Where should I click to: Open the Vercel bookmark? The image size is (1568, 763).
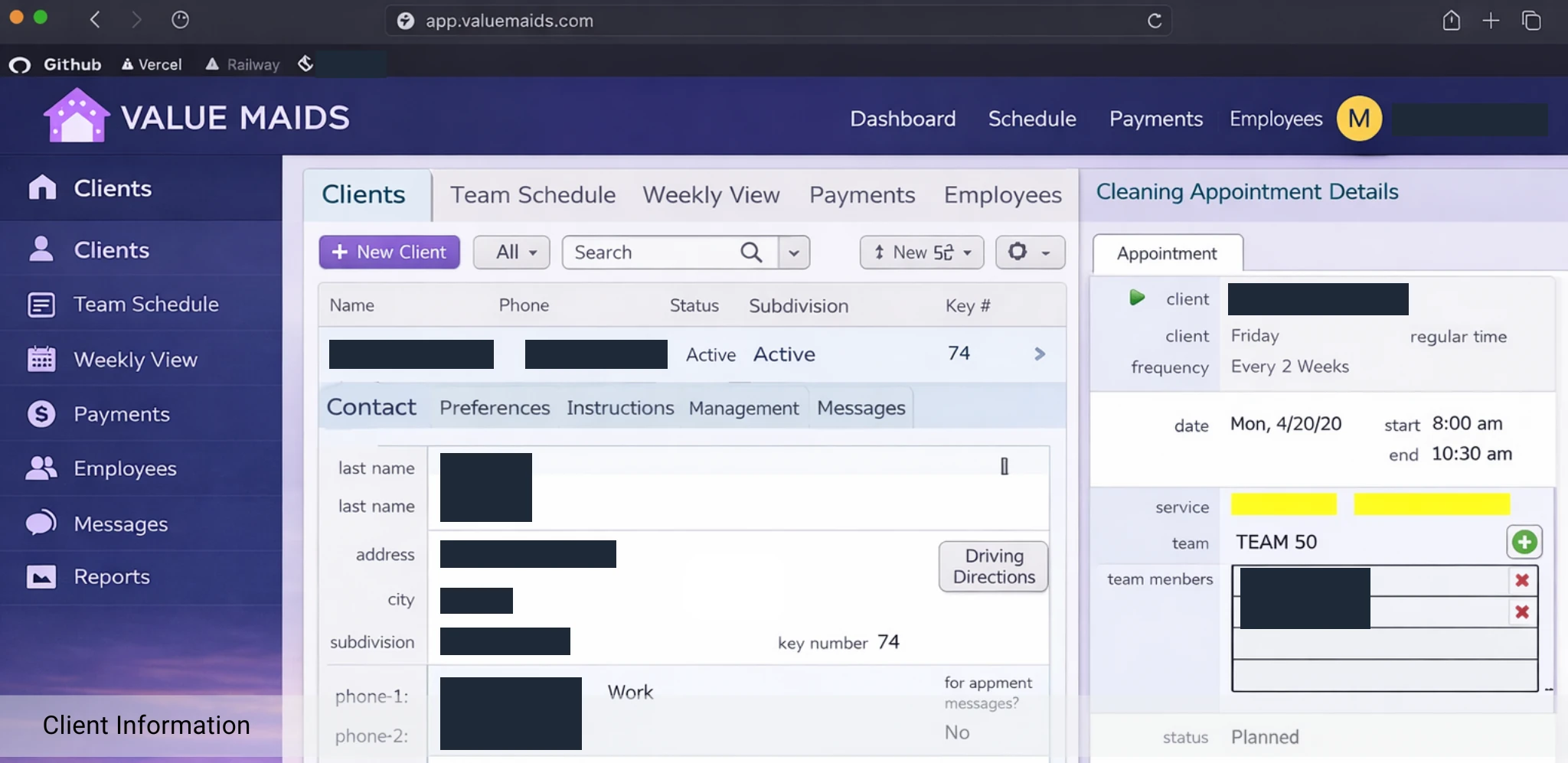[152, 64]
